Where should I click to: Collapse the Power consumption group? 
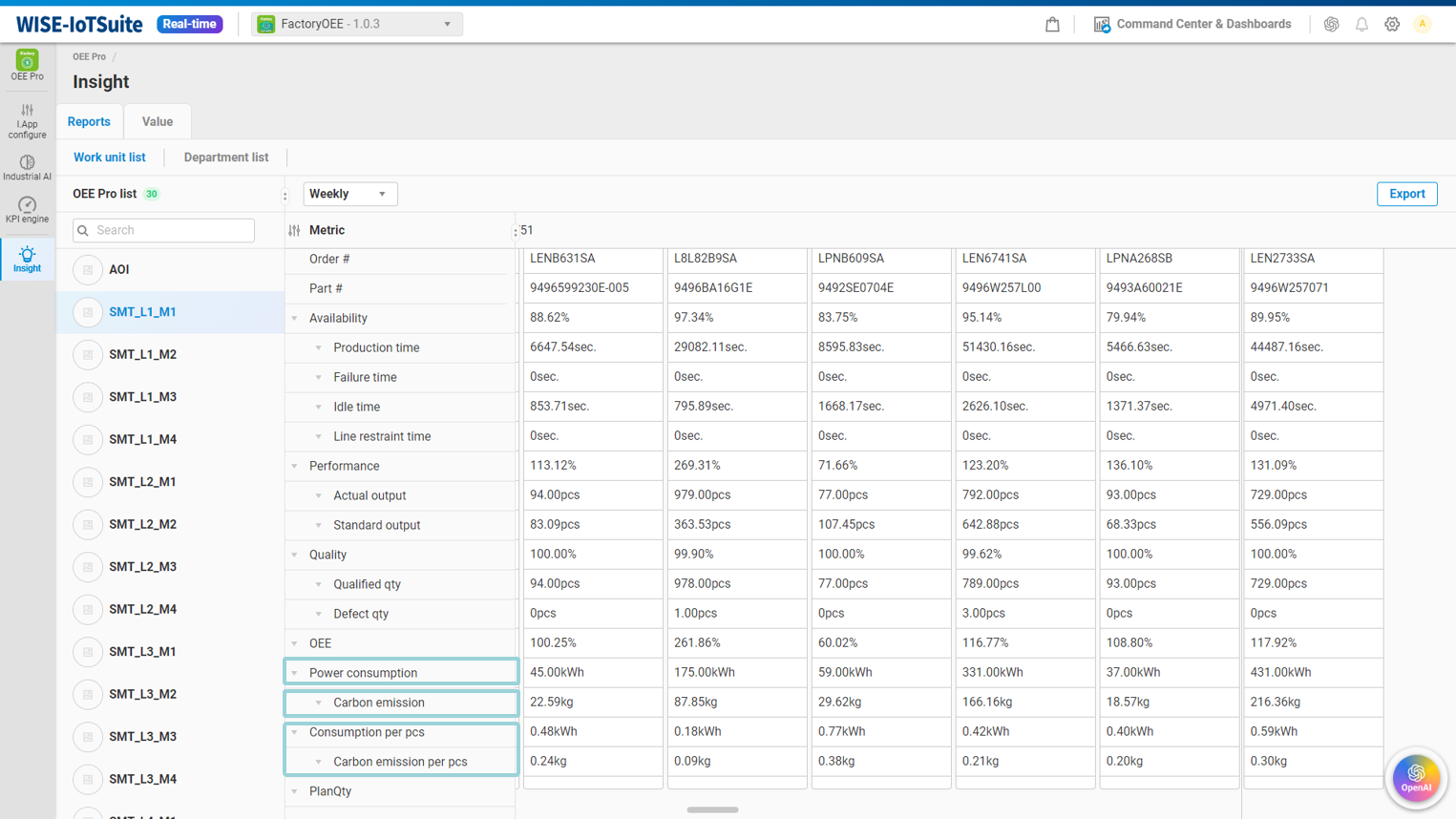coord(294,674)
